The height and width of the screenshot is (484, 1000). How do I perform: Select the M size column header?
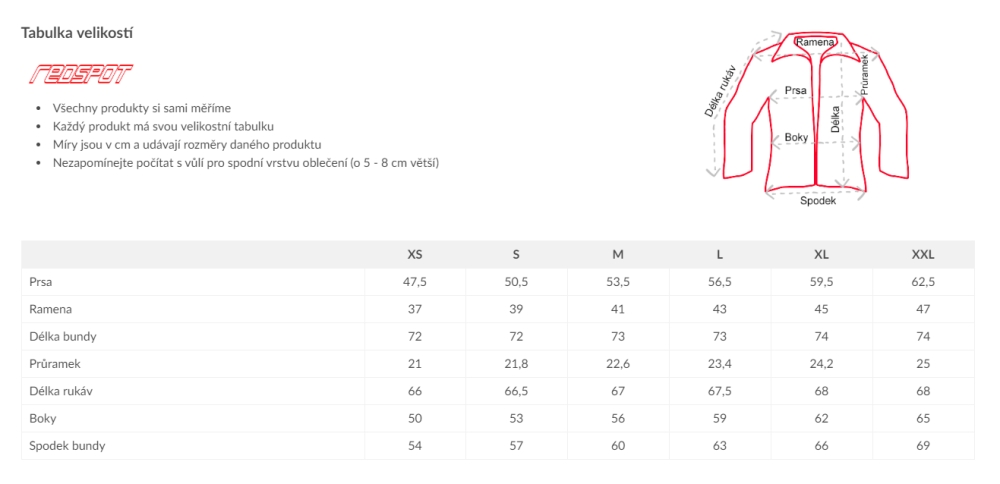[x=618, y=255]
